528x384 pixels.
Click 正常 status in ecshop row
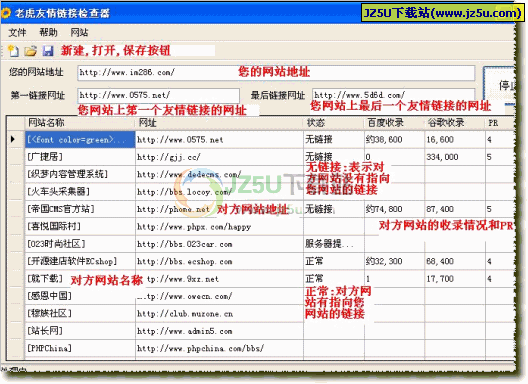(x=333, y=261)
